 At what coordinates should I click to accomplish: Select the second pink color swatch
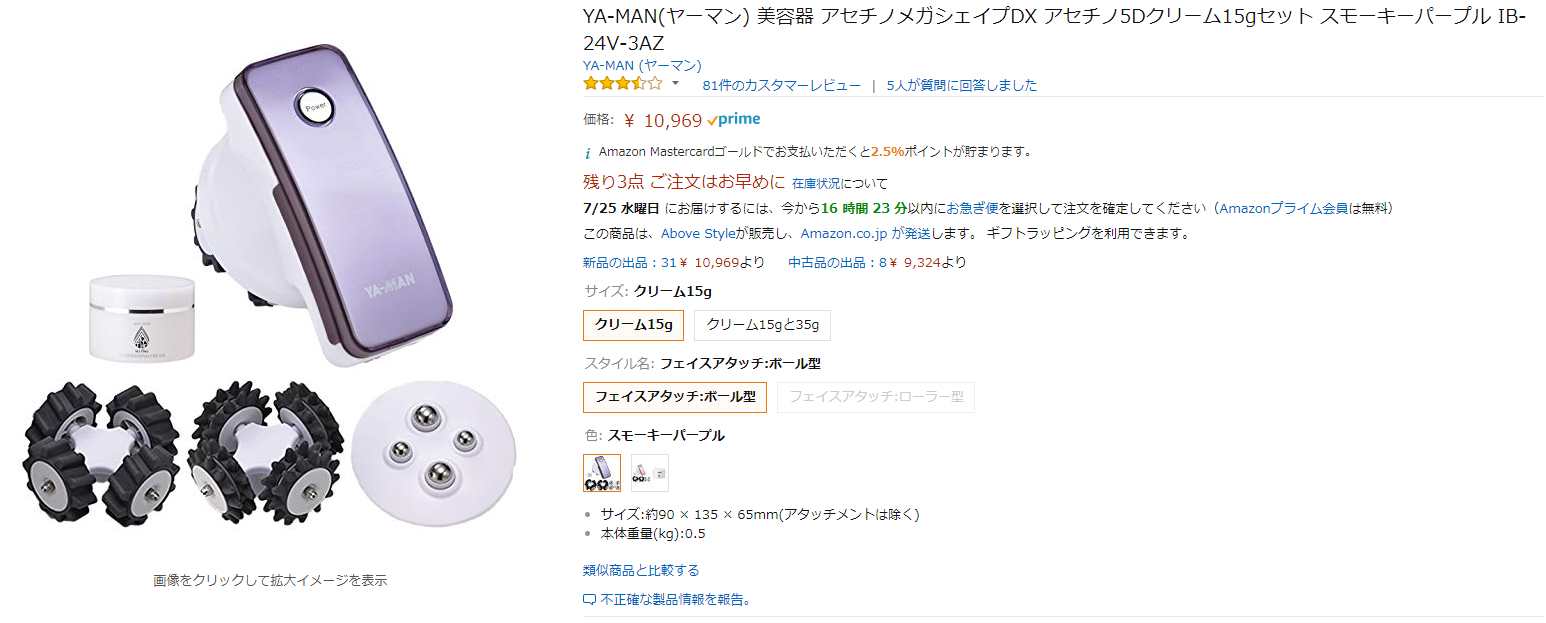tap(650, 473)
